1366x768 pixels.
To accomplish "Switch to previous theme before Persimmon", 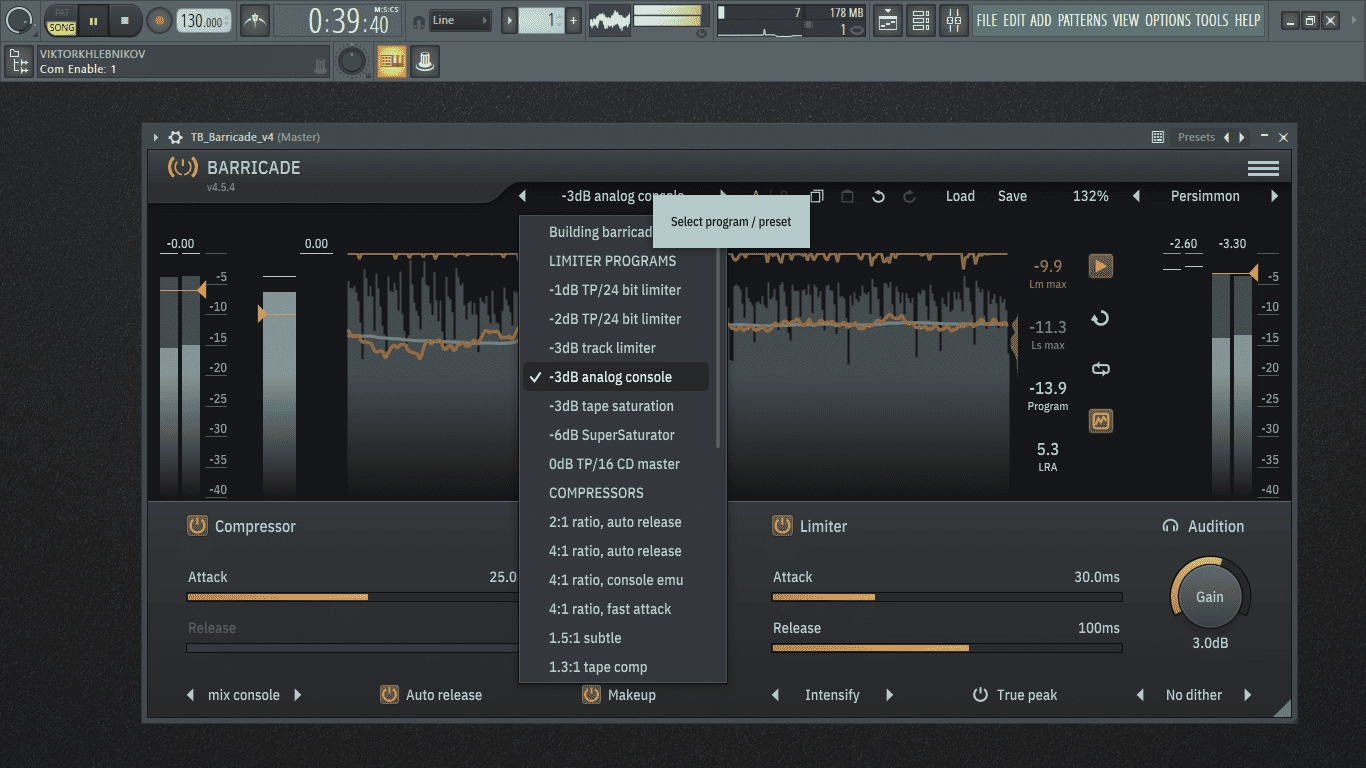I will tap(1136, 196).
